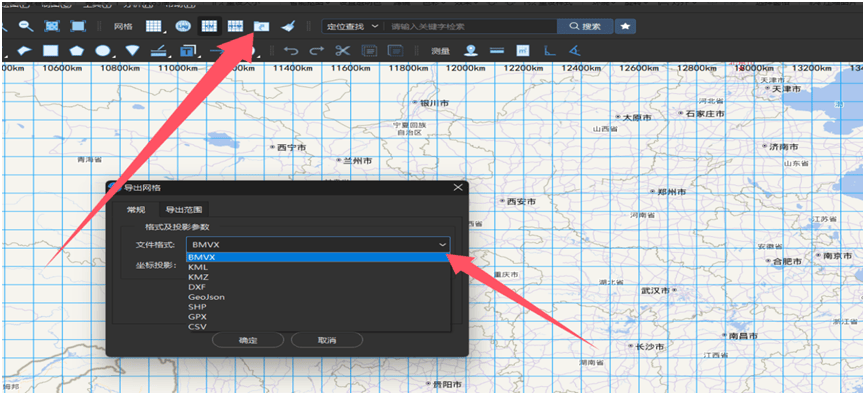Open the star favorites button
This screenshot has width=865, height=395.
[x=625, y=26]
